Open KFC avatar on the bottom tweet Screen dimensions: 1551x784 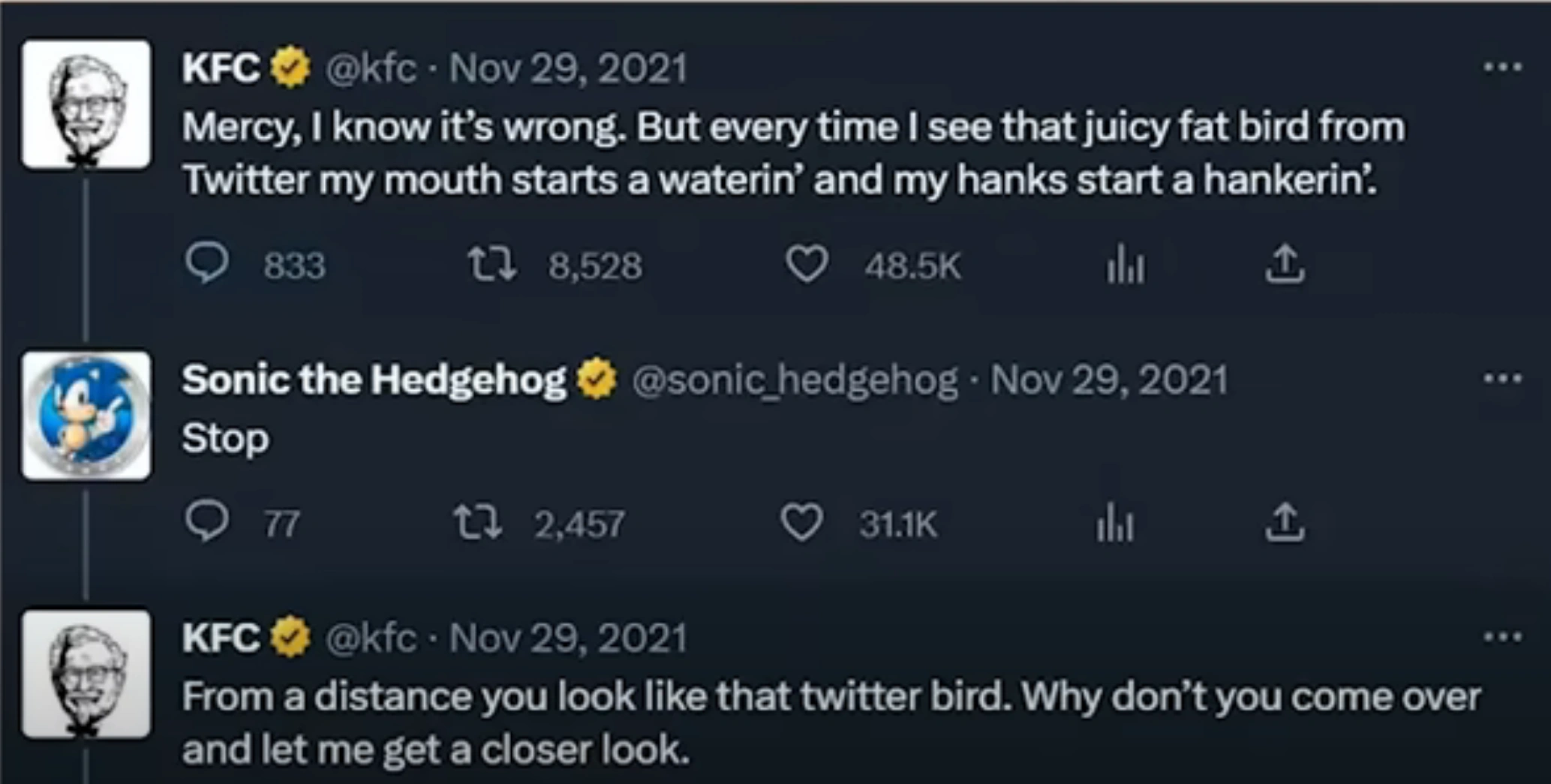coord(86,674)
